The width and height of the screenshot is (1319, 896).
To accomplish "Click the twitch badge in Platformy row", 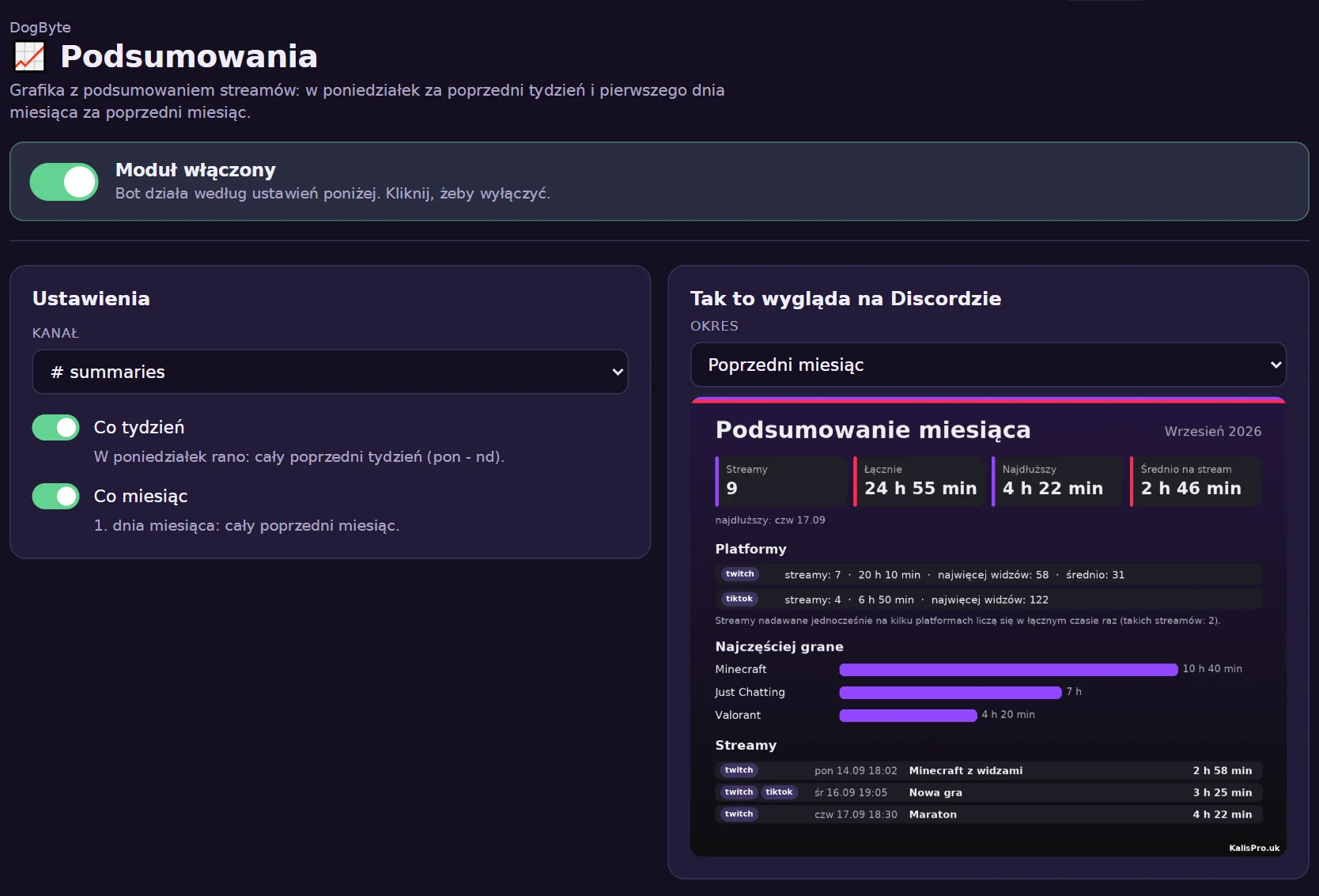I will [739, 574].
